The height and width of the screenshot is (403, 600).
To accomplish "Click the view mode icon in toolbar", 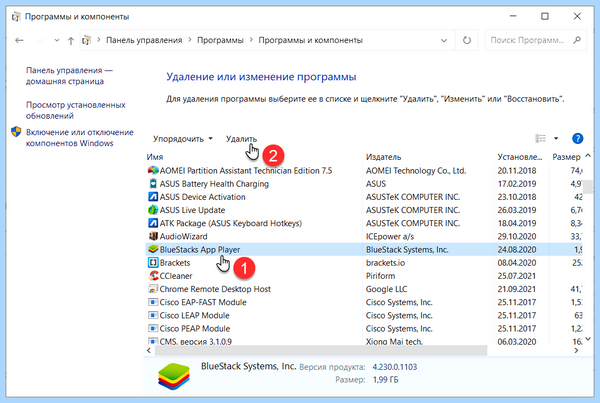I will click(540, 138).
